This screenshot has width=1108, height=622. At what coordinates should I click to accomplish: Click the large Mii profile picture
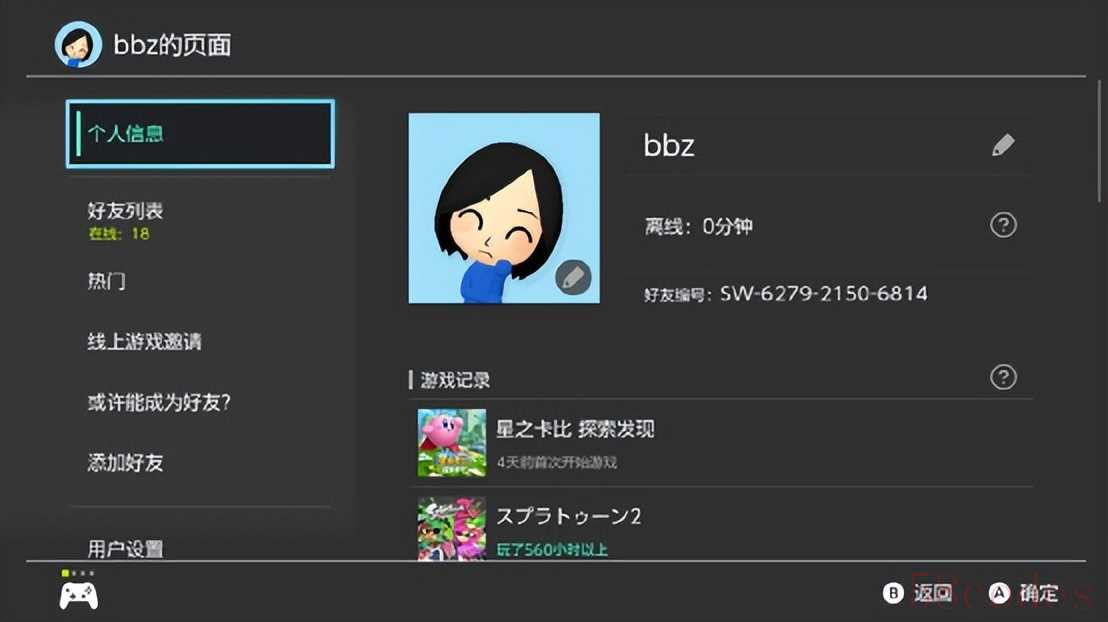point(504,209)
